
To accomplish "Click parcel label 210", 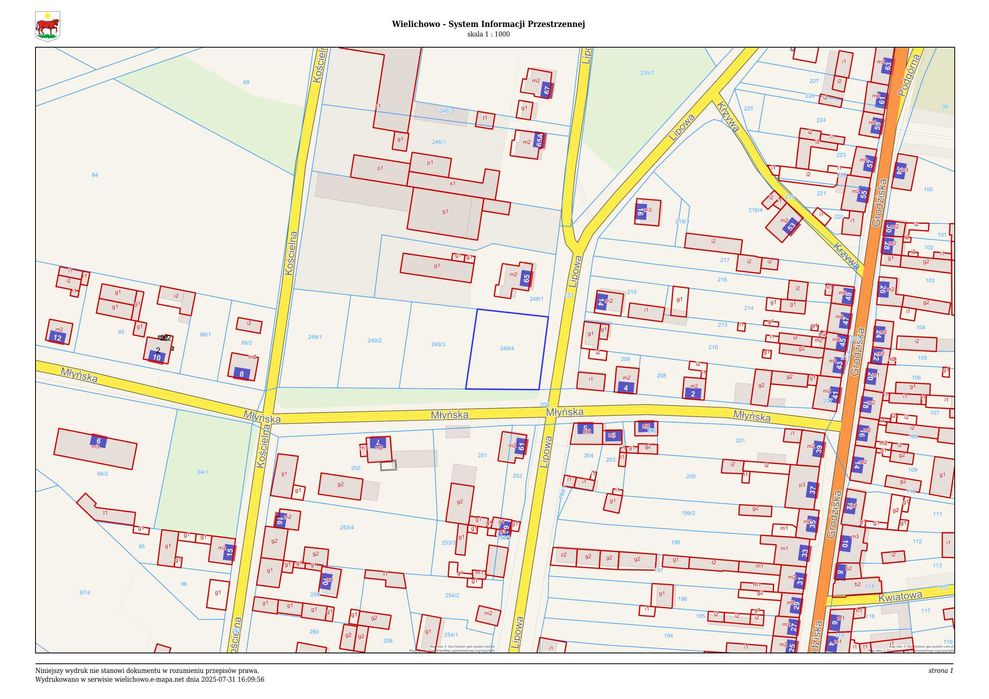I will (x=713, y=348).
